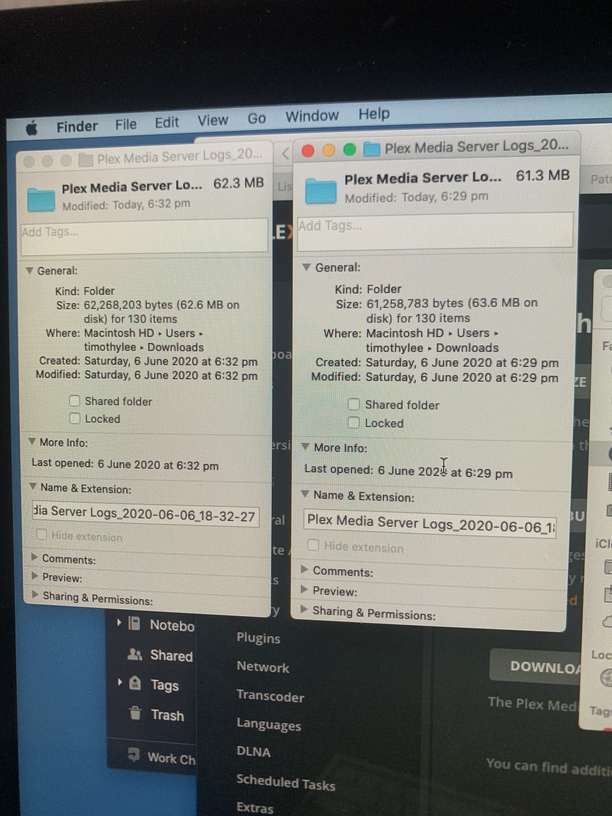Open Scheduled Tasks in Plex settings
612x816 pixels.
point(286,783)
